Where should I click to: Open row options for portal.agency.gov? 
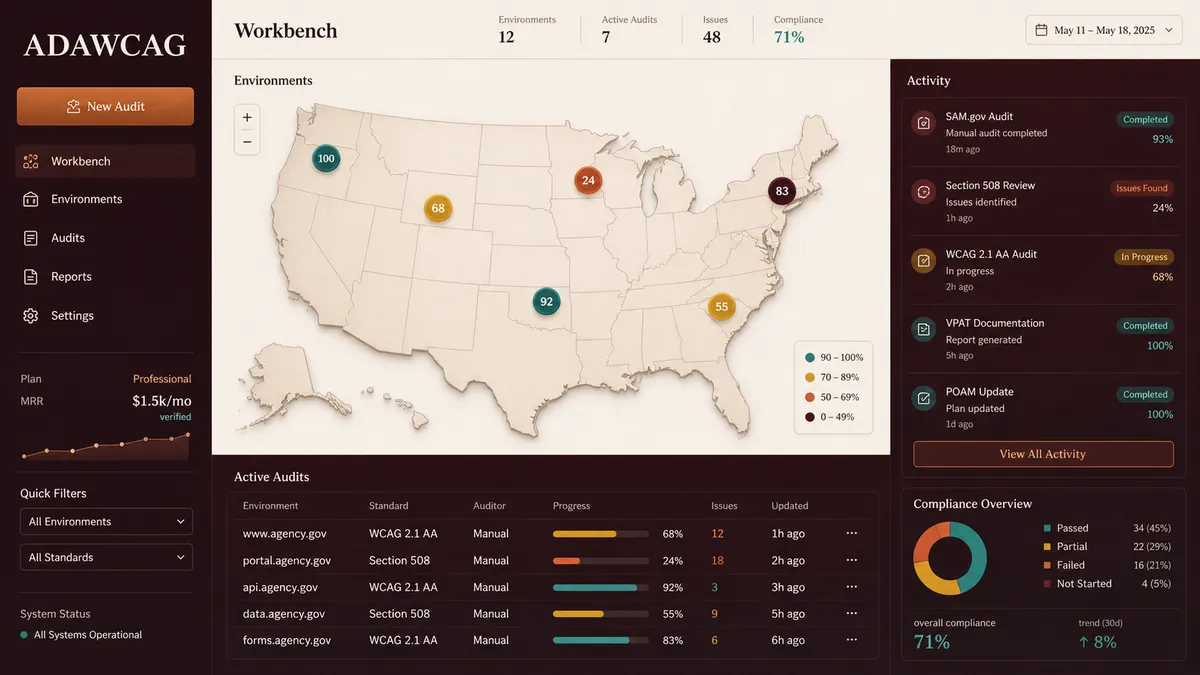click(852, 560)
